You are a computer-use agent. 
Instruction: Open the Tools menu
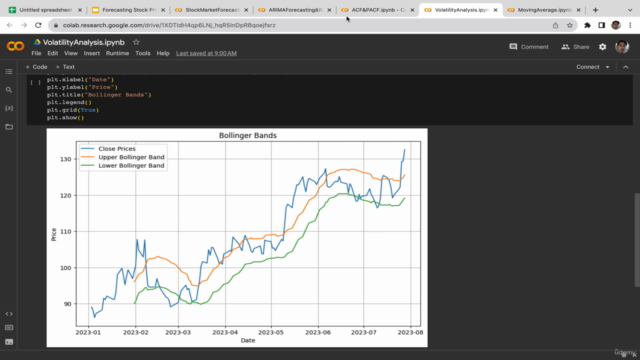tap(143, 53)
